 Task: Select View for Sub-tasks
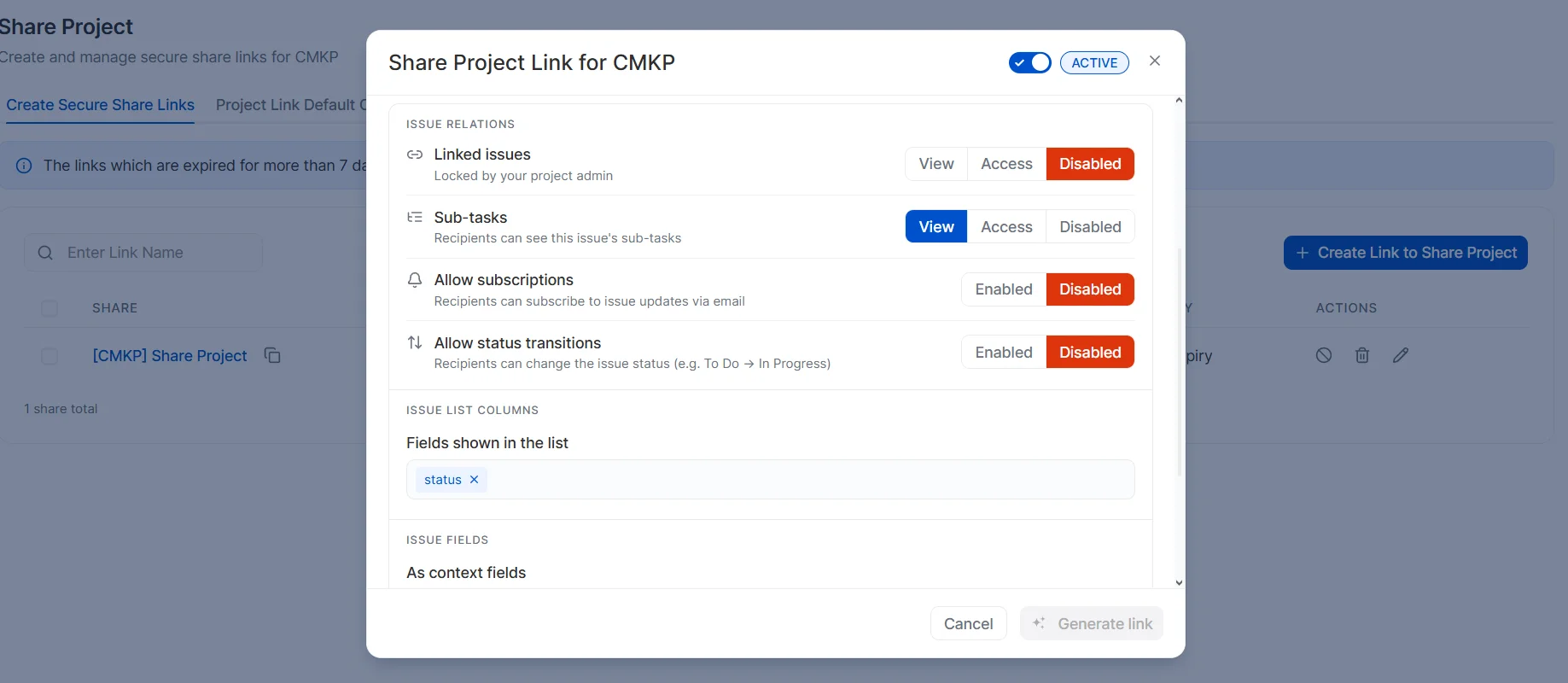tap(936, 227)
